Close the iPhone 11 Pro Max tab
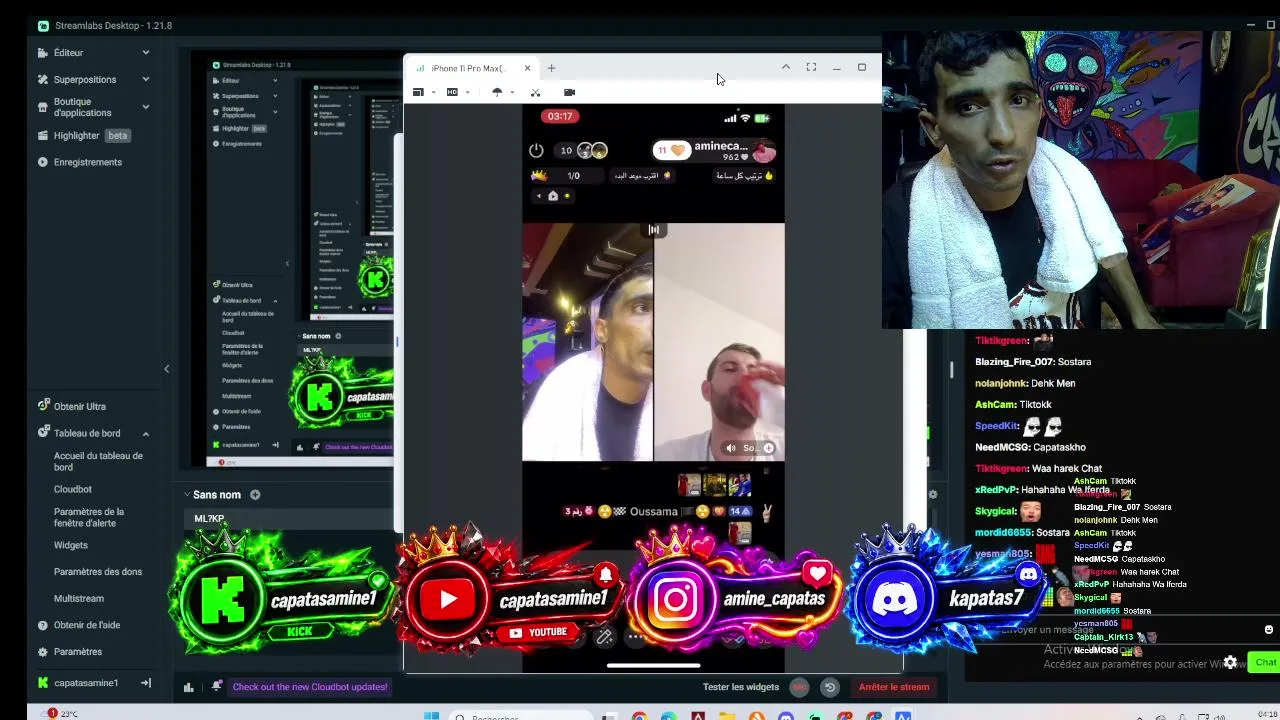Viewport: 1280px width, 720px height. click(x=527, y=68)
